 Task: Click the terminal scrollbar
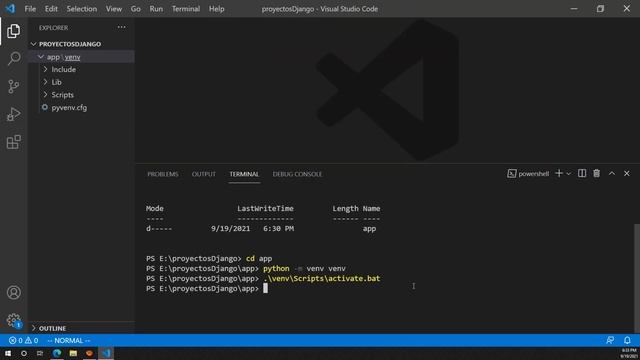(x=637, y=278)
